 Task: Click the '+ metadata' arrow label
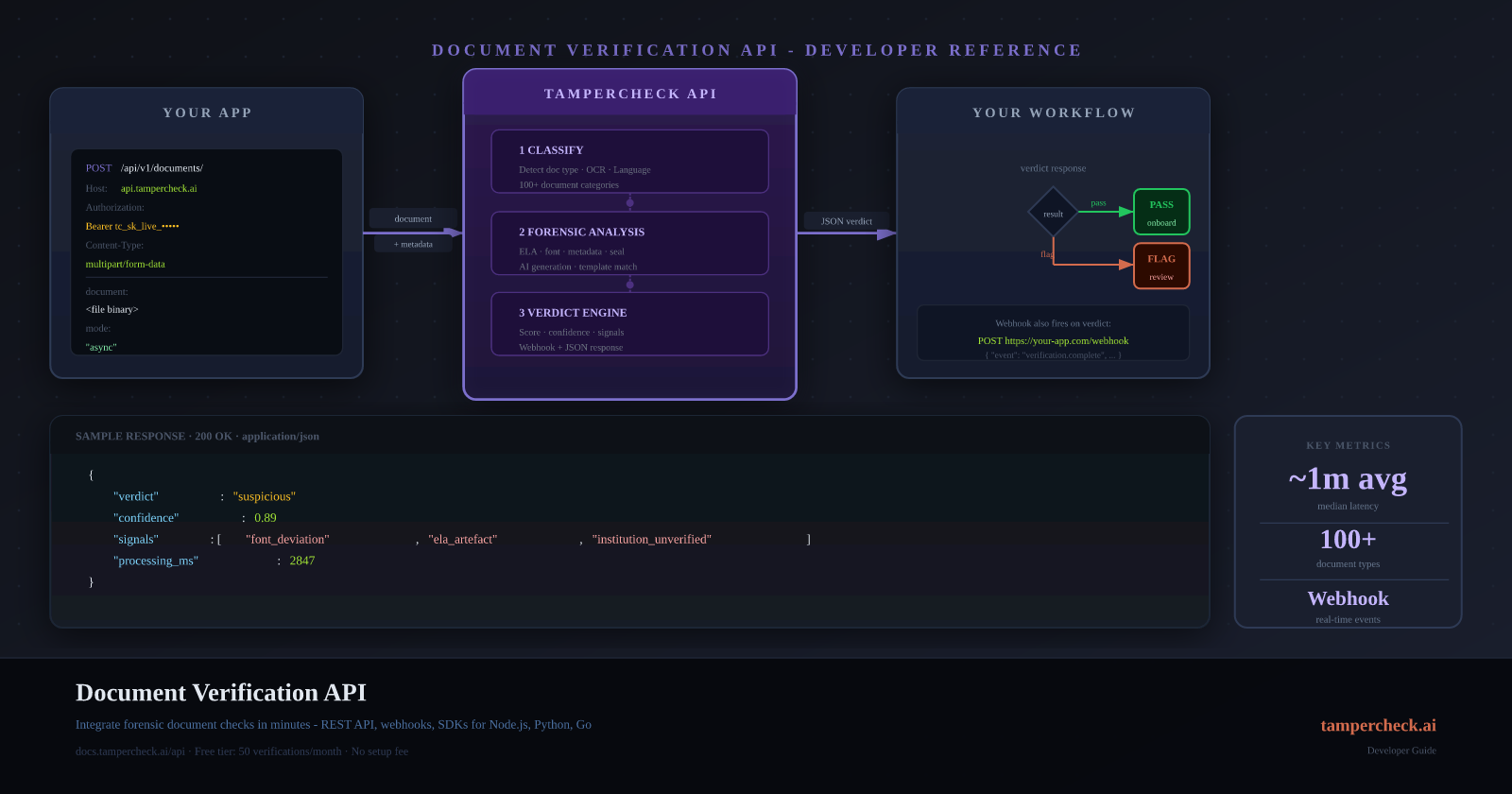(x=413, y=244)
